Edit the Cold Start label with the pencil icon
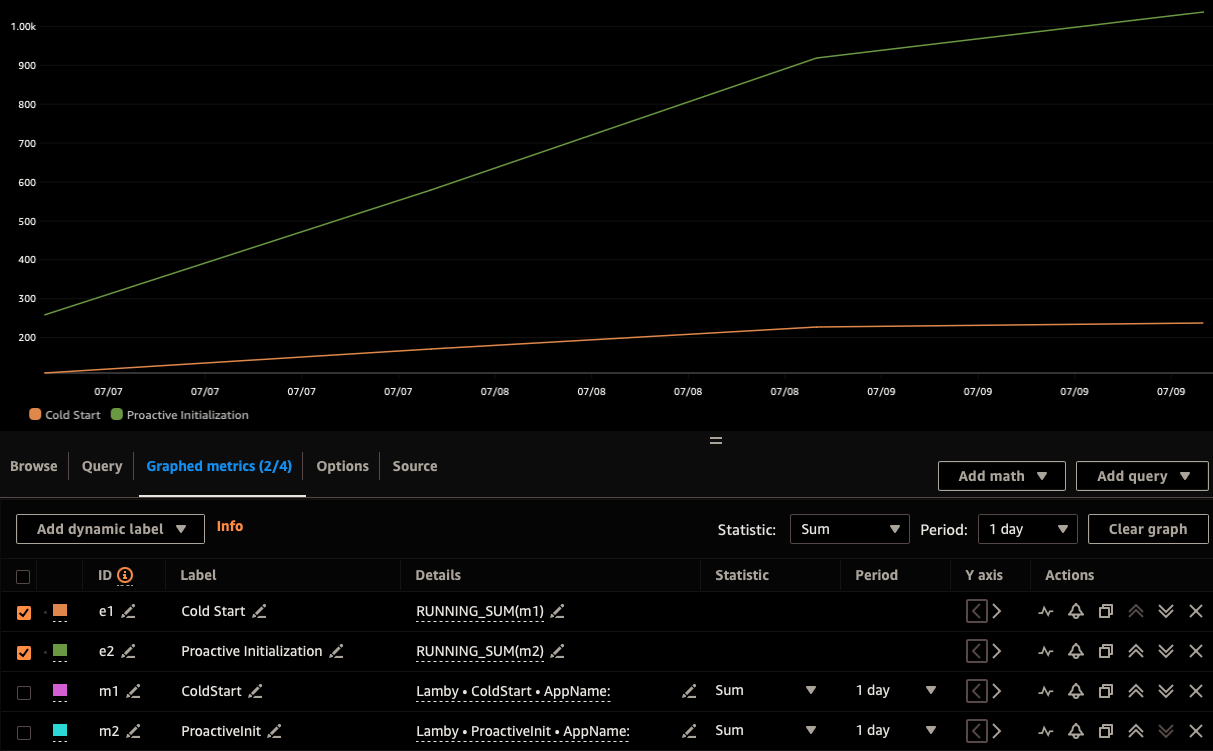 (258, 611)
